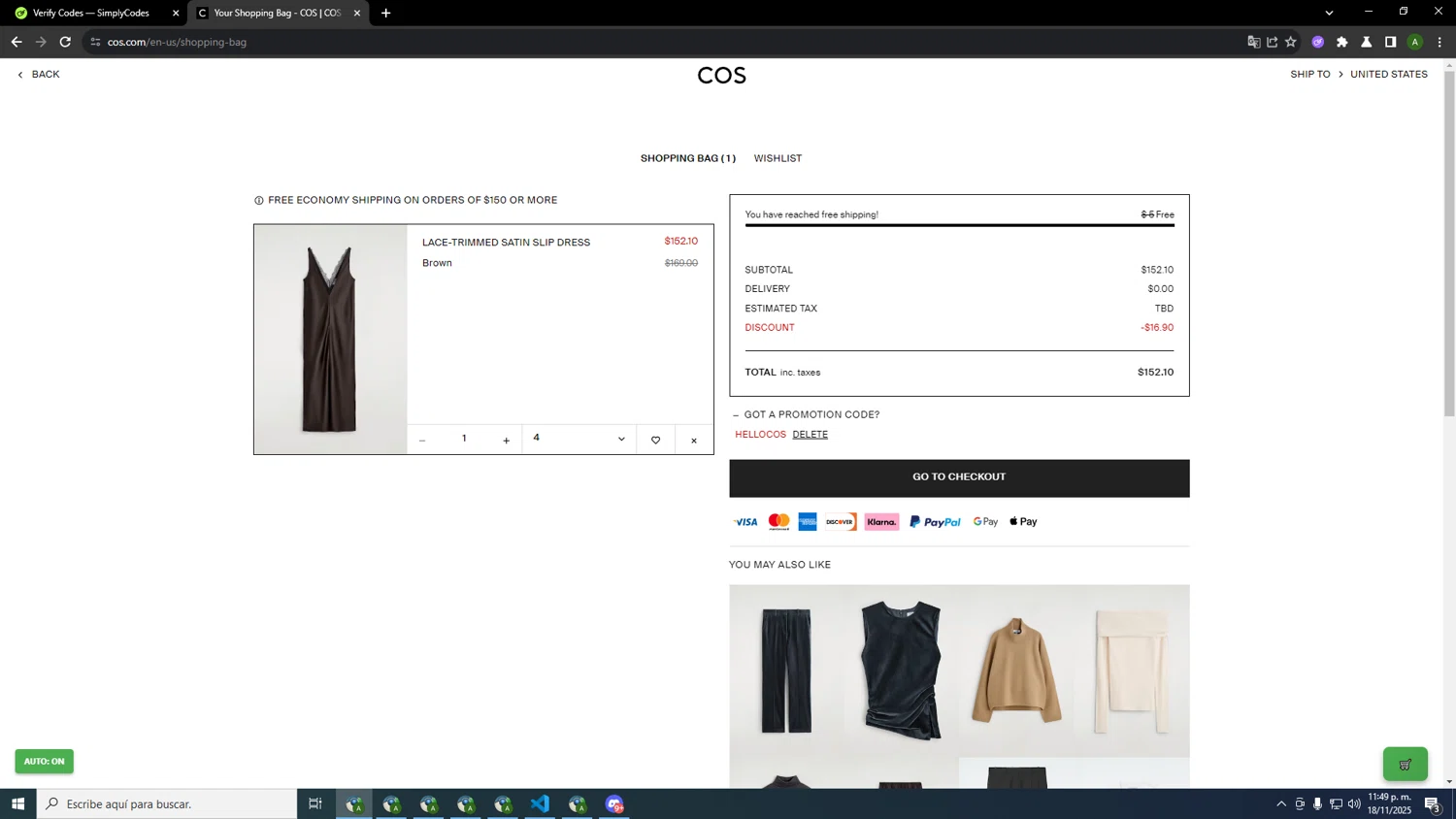Click the translate page icon
The width and height of the screenshot is (1456, 819).
[x=1254, y=42]
